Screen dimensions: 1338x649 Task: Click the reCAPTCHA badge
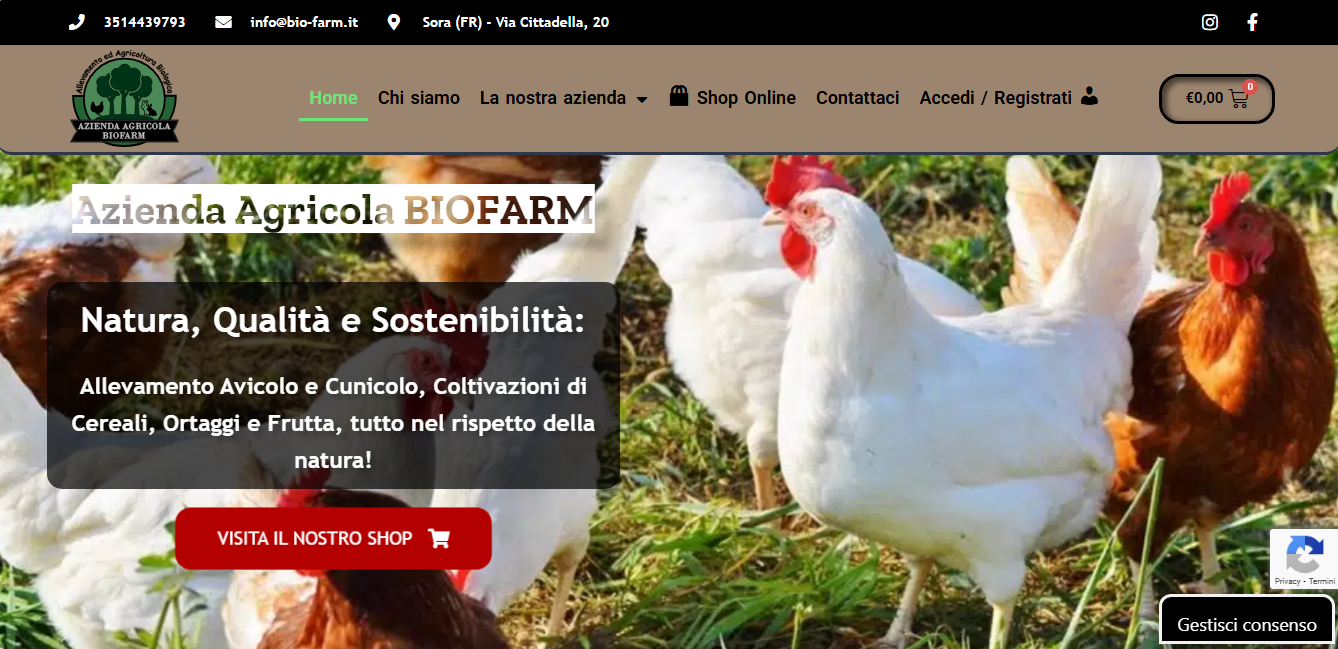[1304, 559]
